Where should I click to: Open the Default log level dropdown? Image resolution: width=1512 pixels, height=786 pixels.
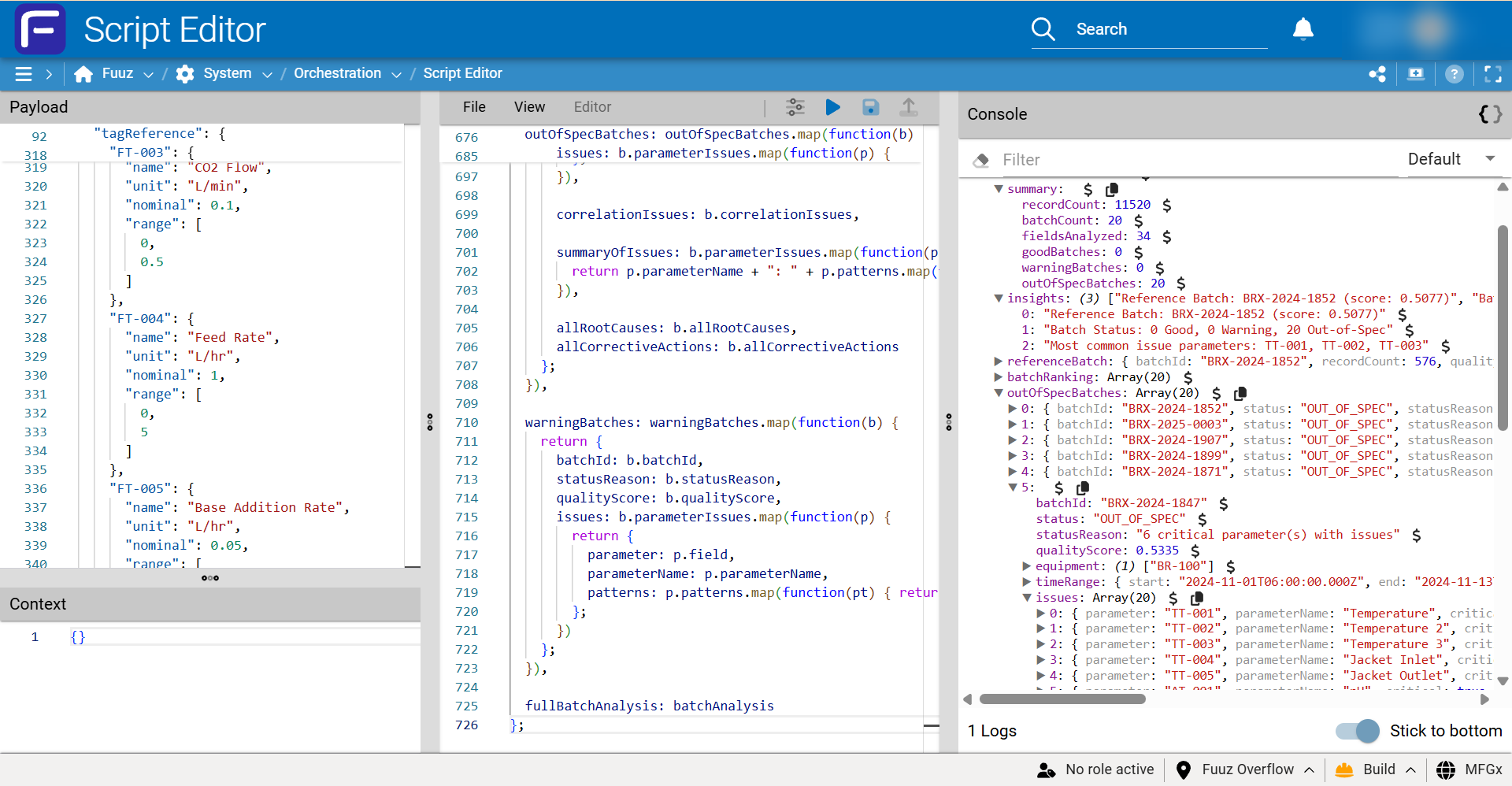point(1451,159)
